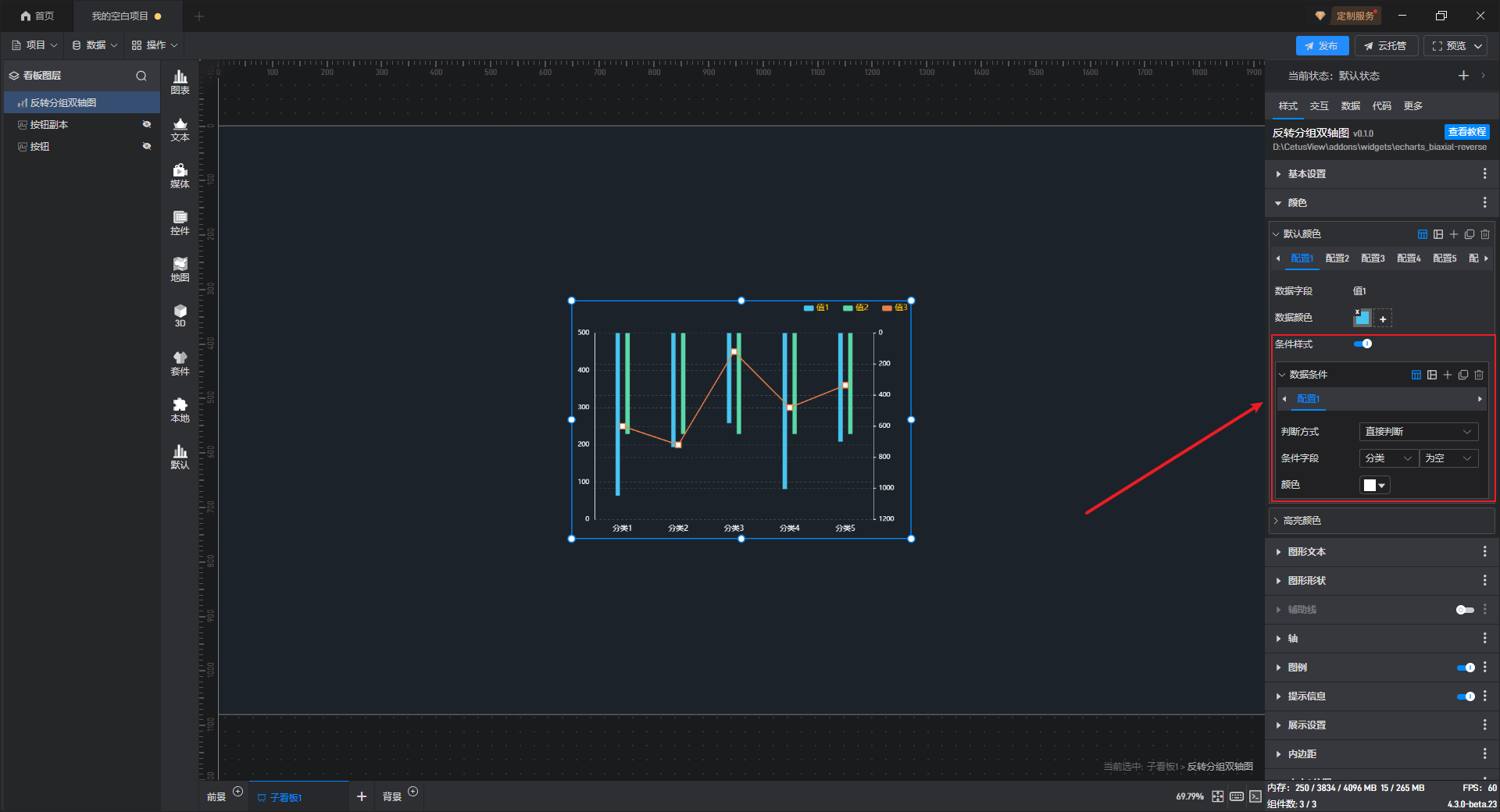Open the 媒体 media components panel
1500x812 pixels.
pyautogui.click(x=180, y=175)
